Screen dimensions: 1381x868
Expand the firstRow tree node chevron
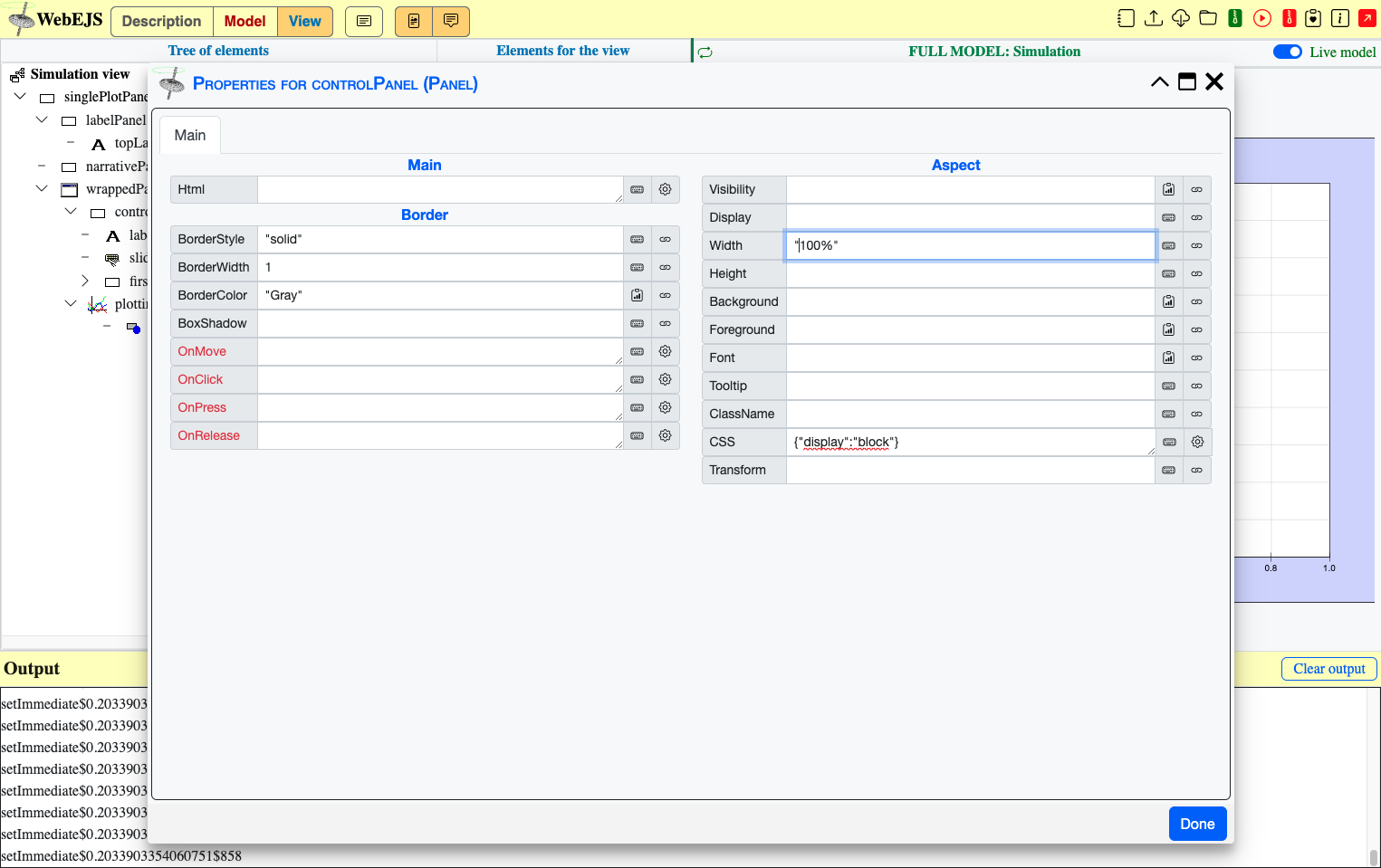85,281
